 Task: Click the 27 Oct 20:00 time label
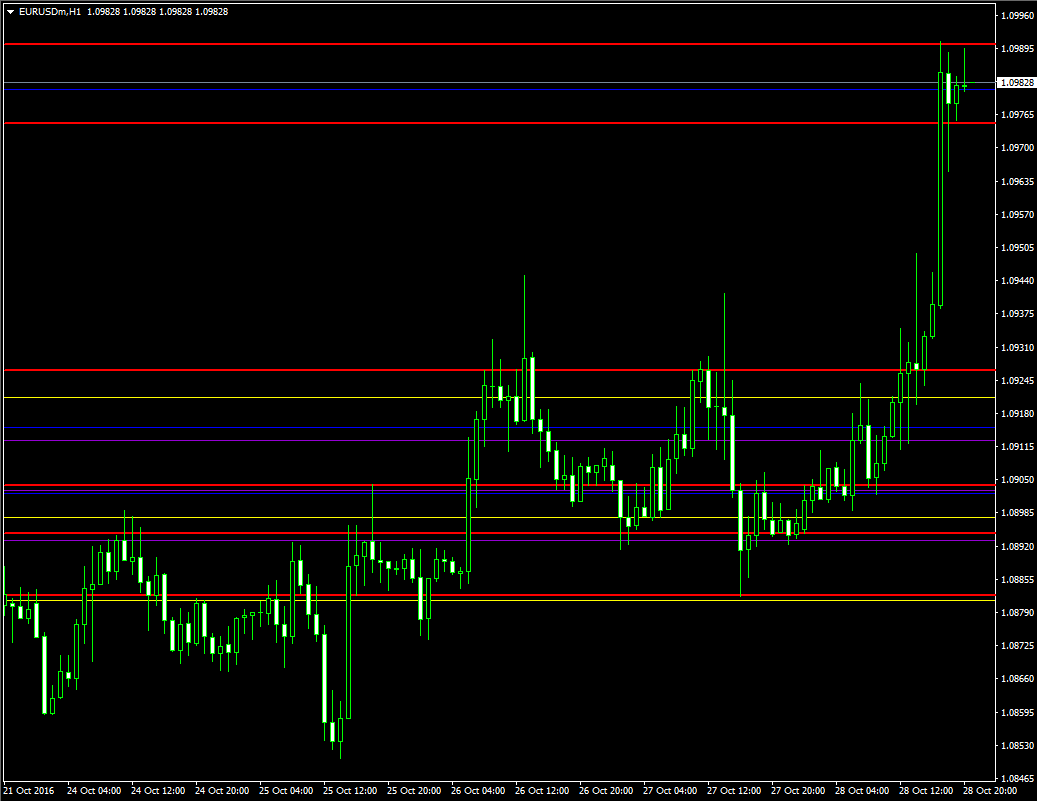point(798,791)
